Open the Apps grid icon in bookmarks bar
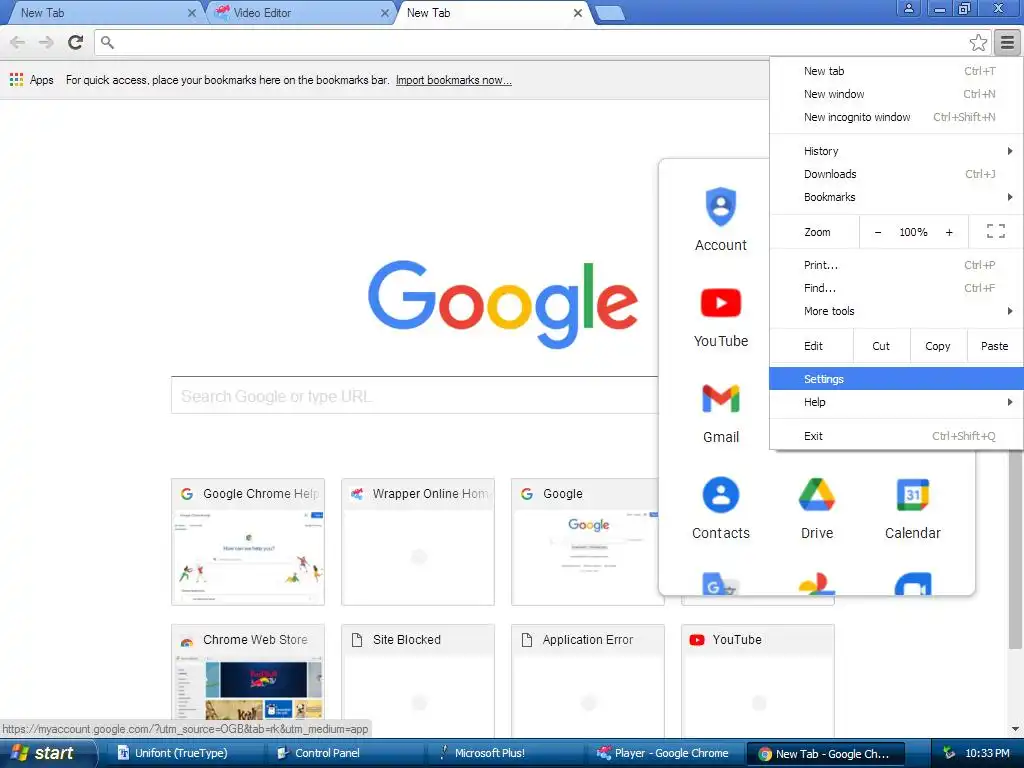1024x768 pixels. pos(16,80)
